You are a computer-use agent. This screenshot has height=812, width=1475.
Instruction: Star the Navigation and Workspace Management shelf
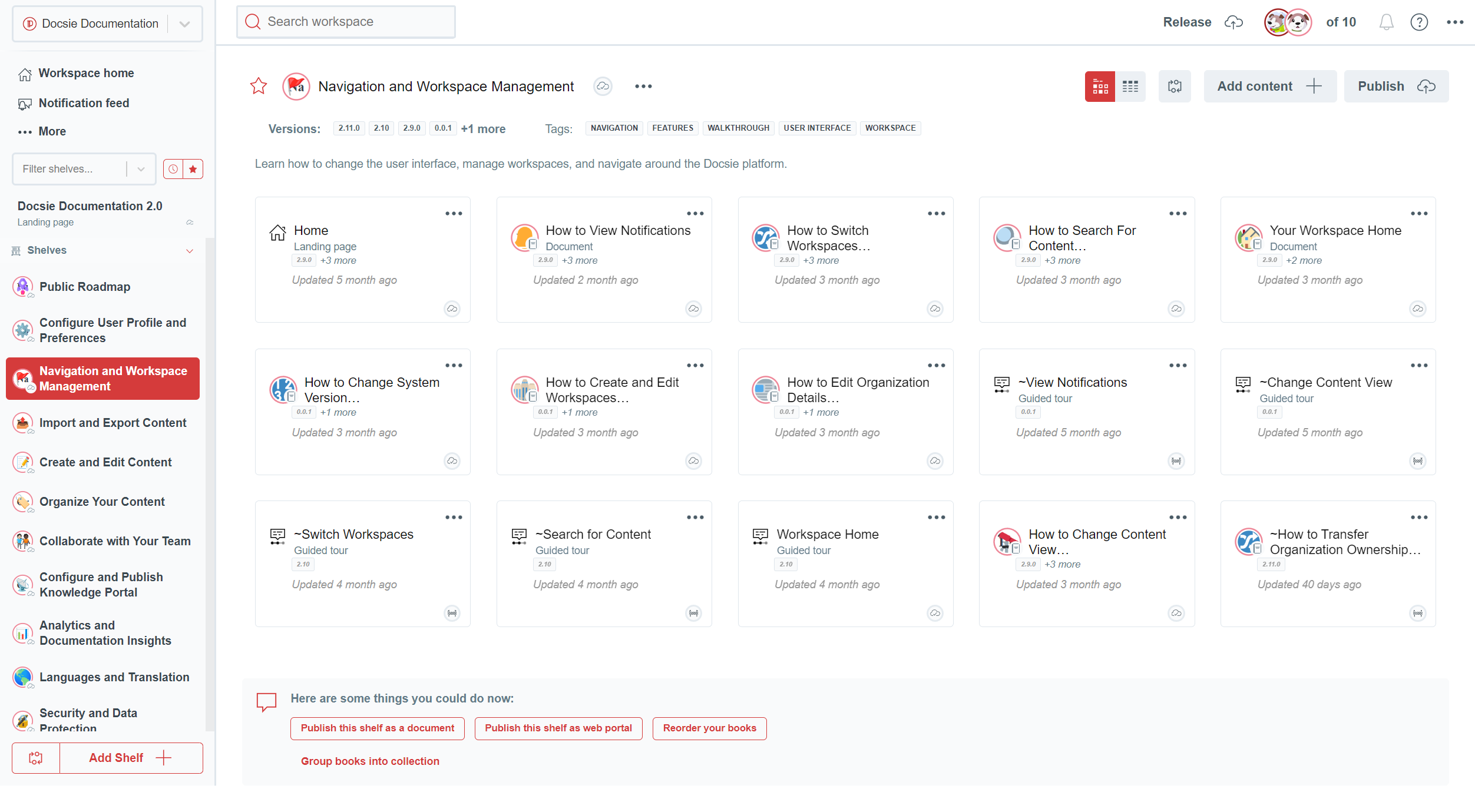click(259, 87)
